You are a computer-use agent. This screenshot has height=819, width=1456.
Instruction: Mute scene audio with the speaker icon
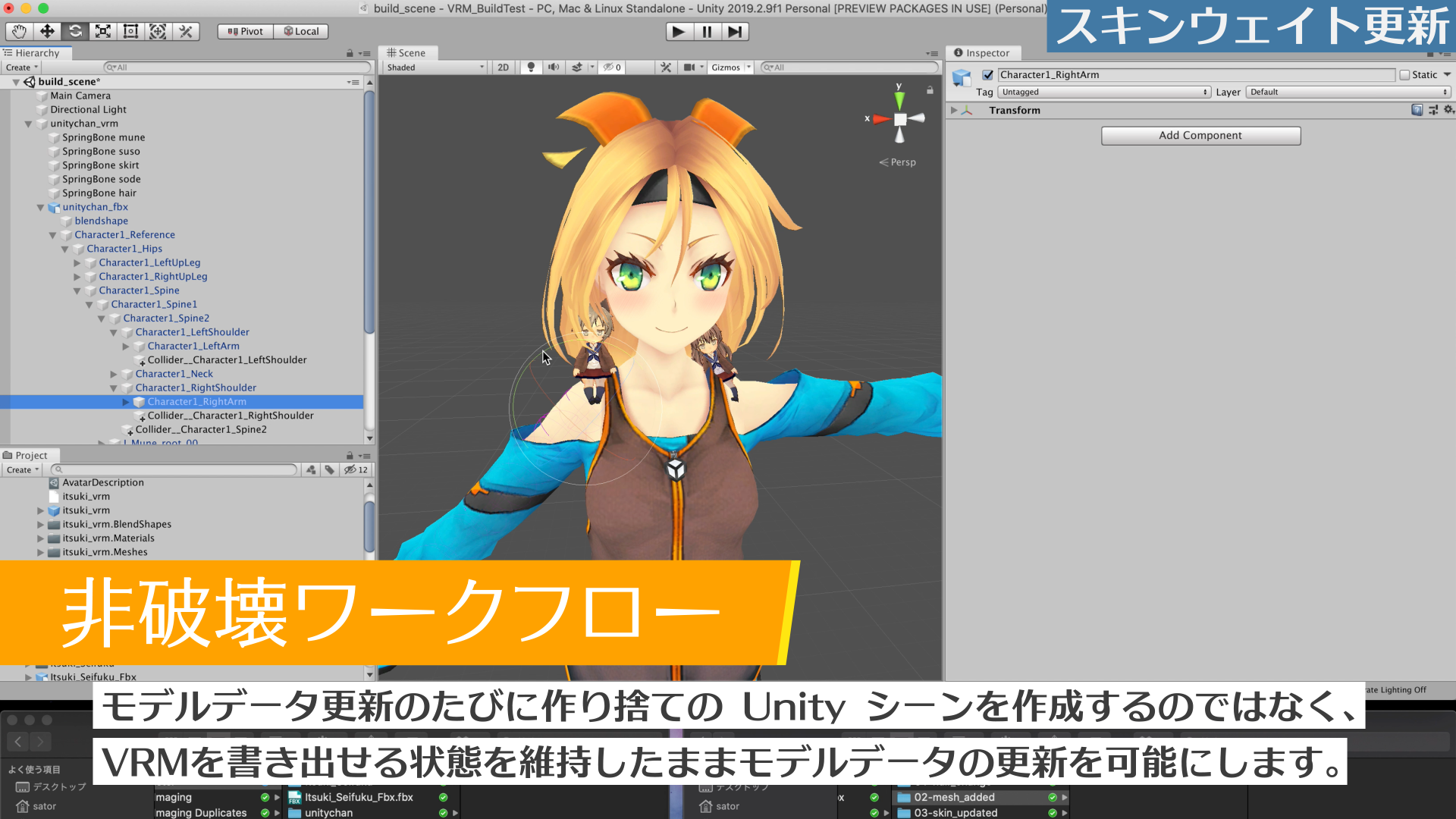click(554, 67)
